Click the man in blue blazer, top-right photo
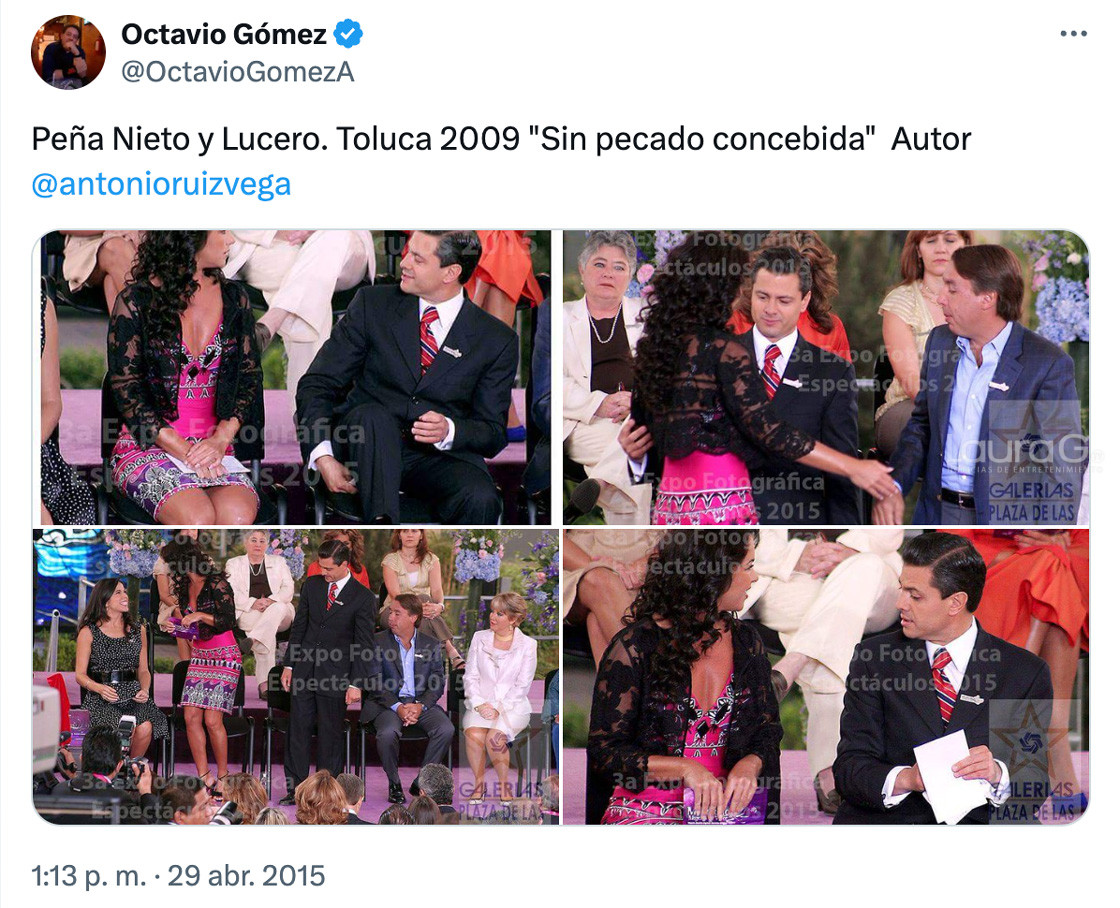The image size is (1120, 908). (986, 386)
